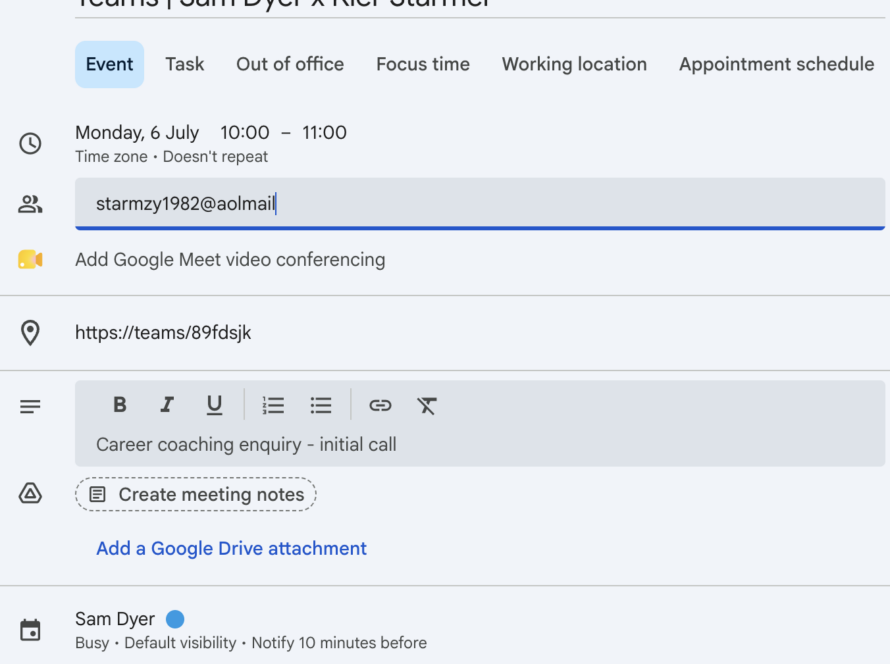Click the location pin icon
The width and height of the screenshot is (890, 664).
[x=30, y=333]
